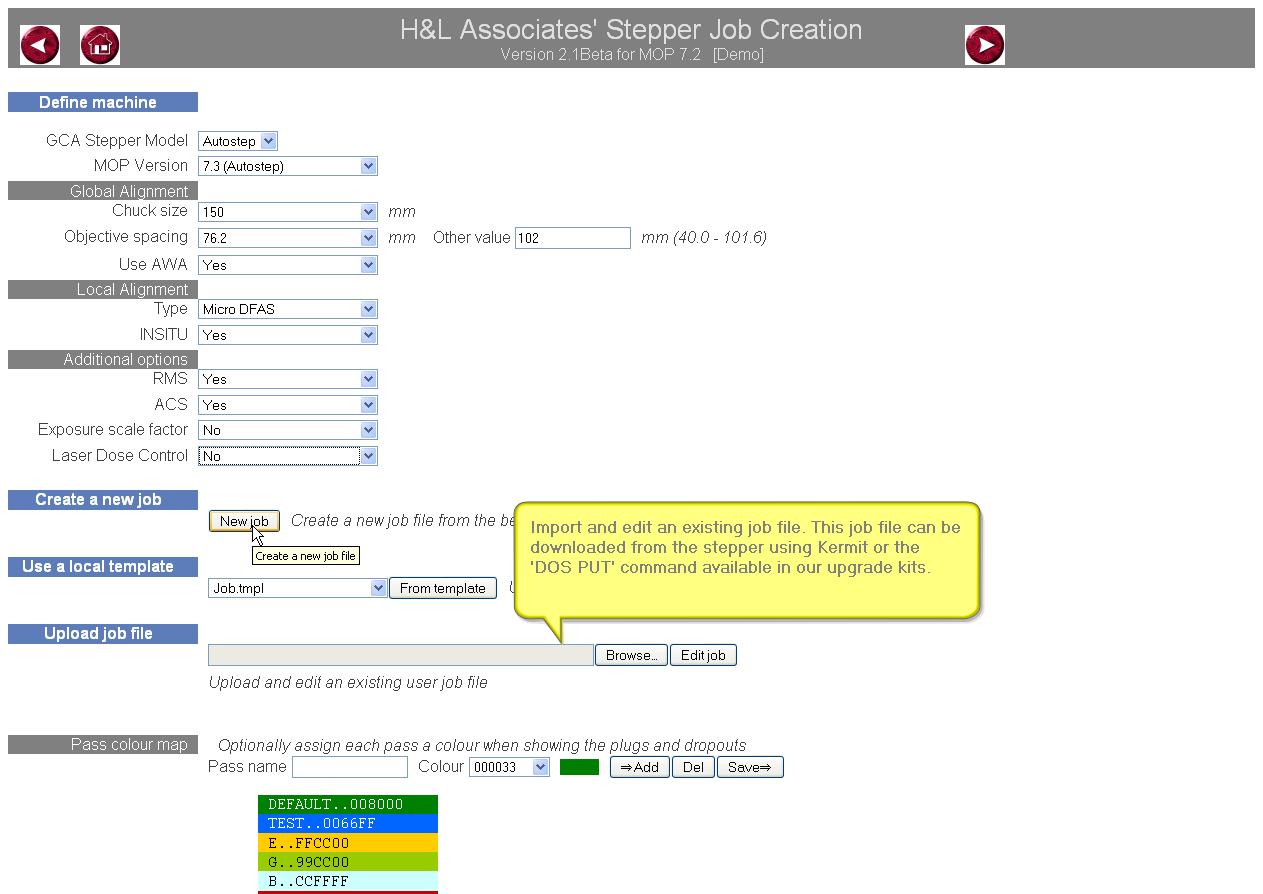This screenshot has width=1263, height=894.
Task: Click the Global Alignment section label
Action: (x=103, y=191)
